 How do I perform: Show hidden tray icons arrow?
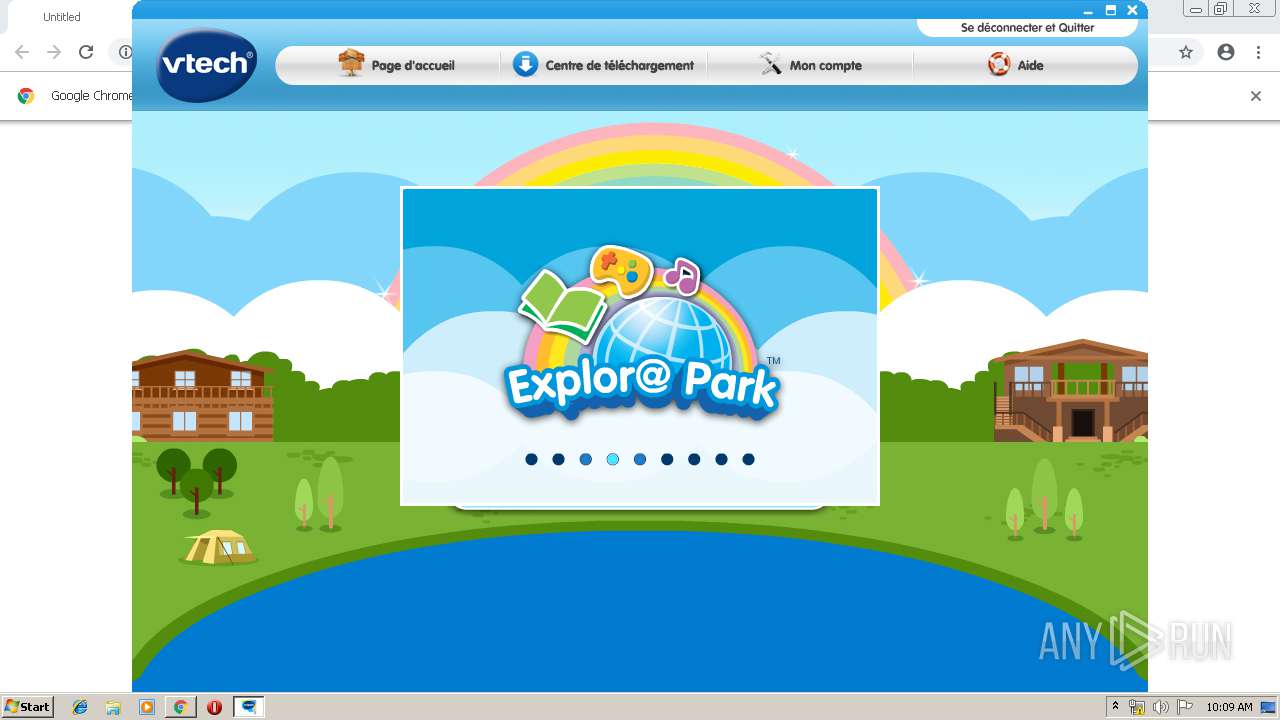[x=1115, y=707]
